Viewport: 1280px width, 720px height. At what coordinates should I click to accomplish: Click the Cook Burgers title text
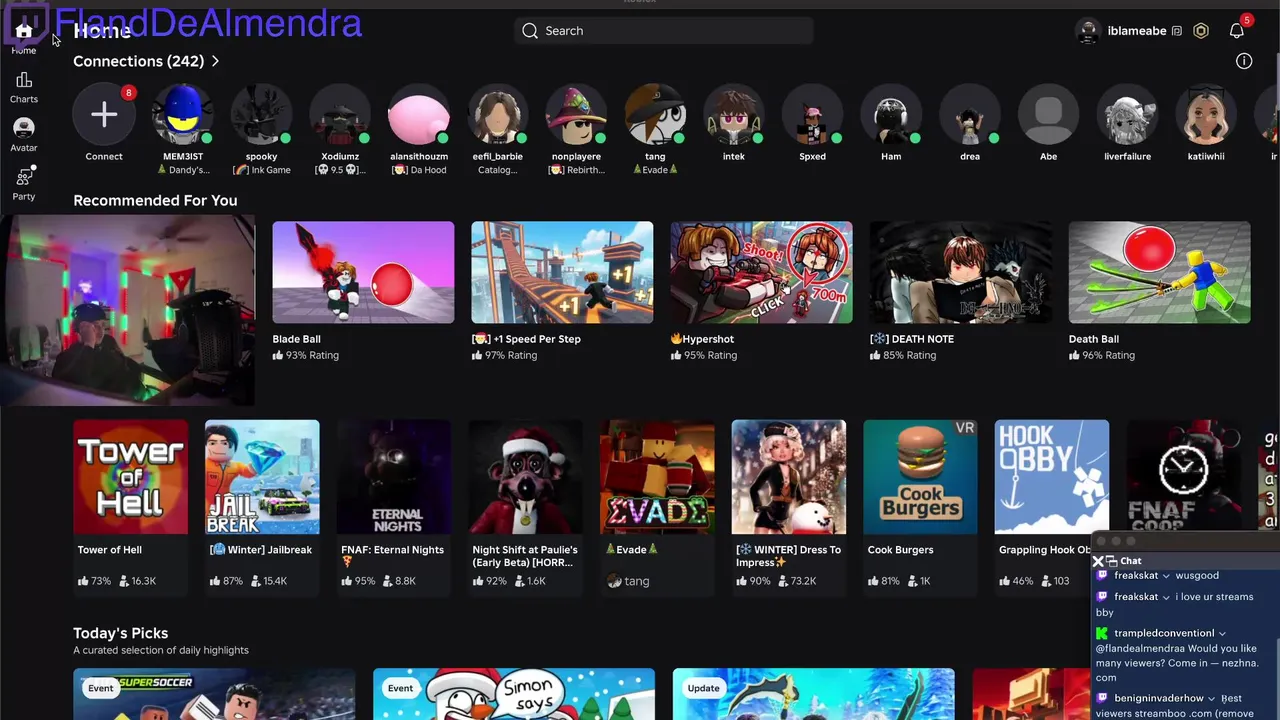[900, 550]
